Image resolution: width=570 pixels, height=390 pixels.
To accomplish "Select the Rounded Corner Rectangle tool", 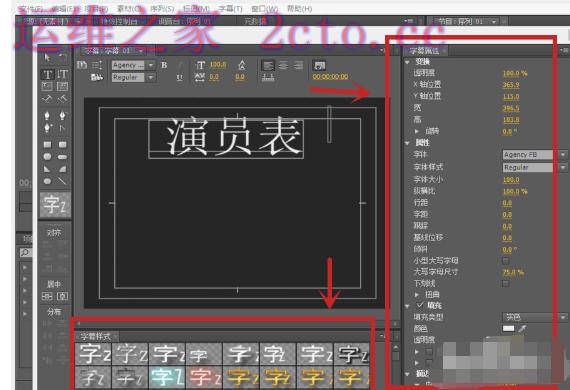I will (x=63, y=145).
